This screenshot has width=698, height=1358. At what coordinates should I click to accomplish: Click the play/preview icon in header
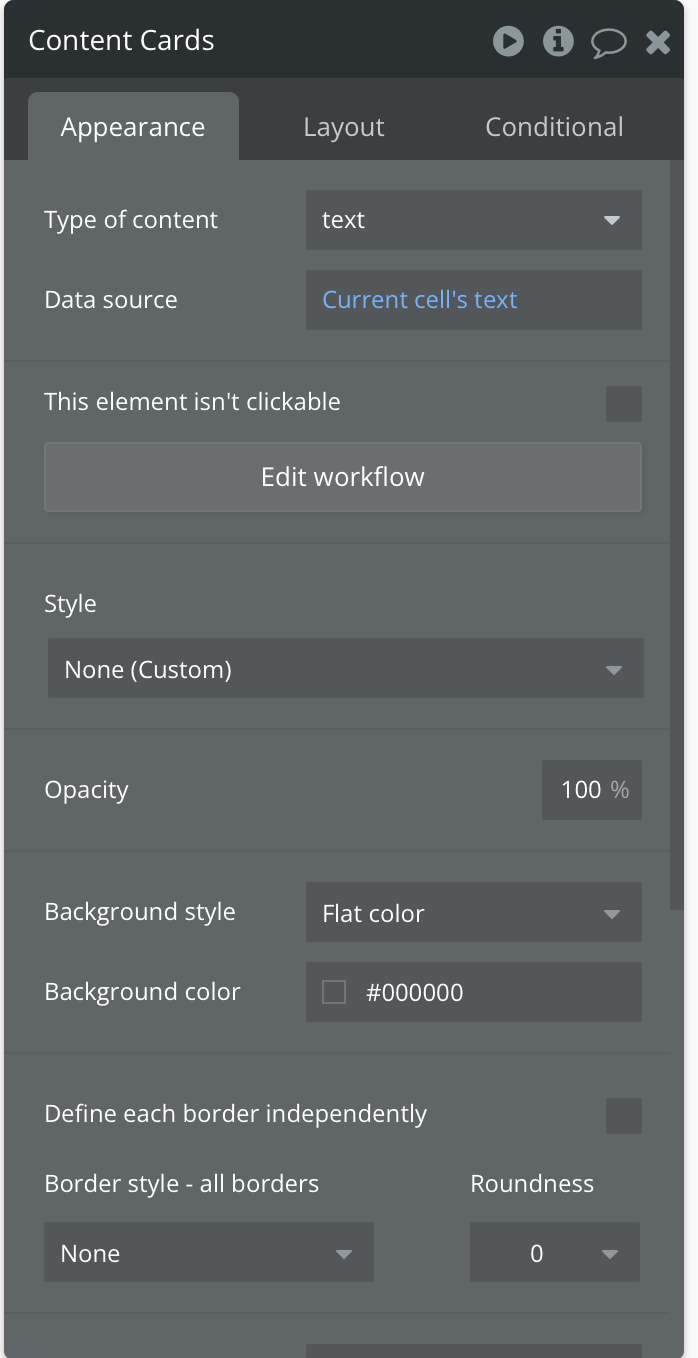pyautogui.click(x=508, y=41)
